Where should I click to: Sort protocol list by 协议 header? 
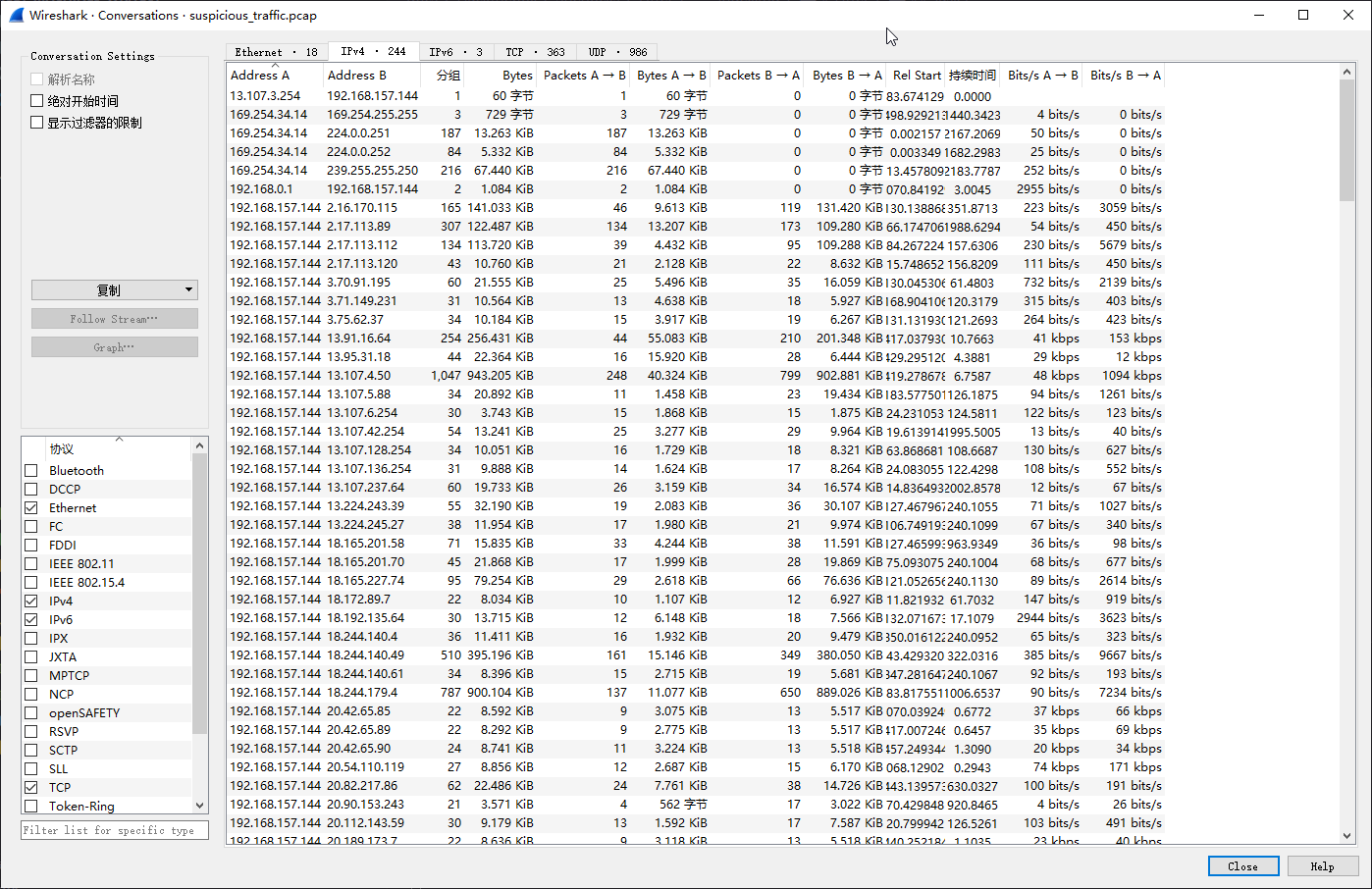point(119,448)
